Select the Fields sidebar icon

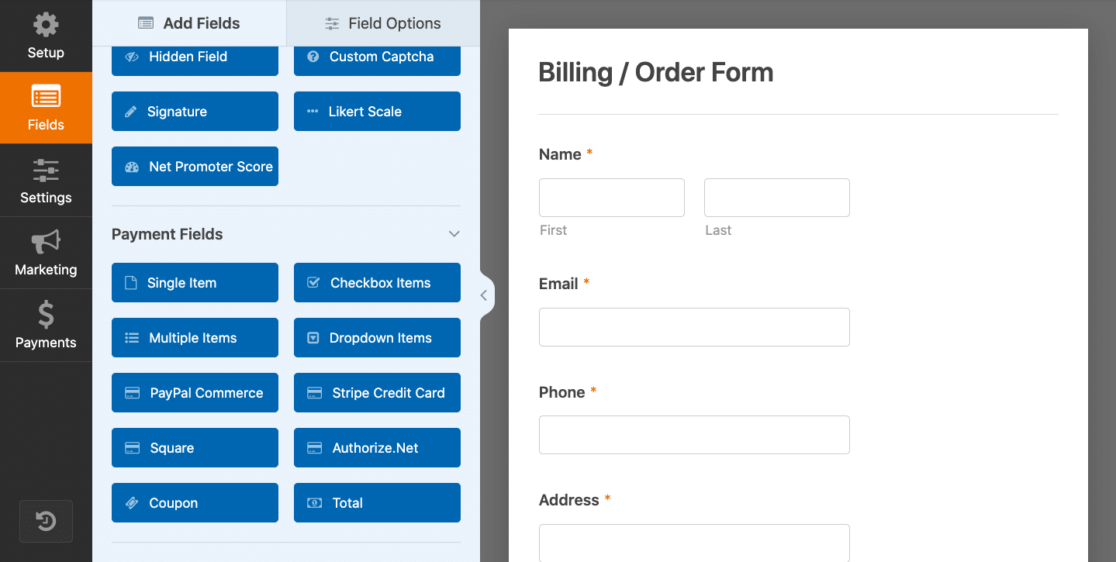click(46, 107)
